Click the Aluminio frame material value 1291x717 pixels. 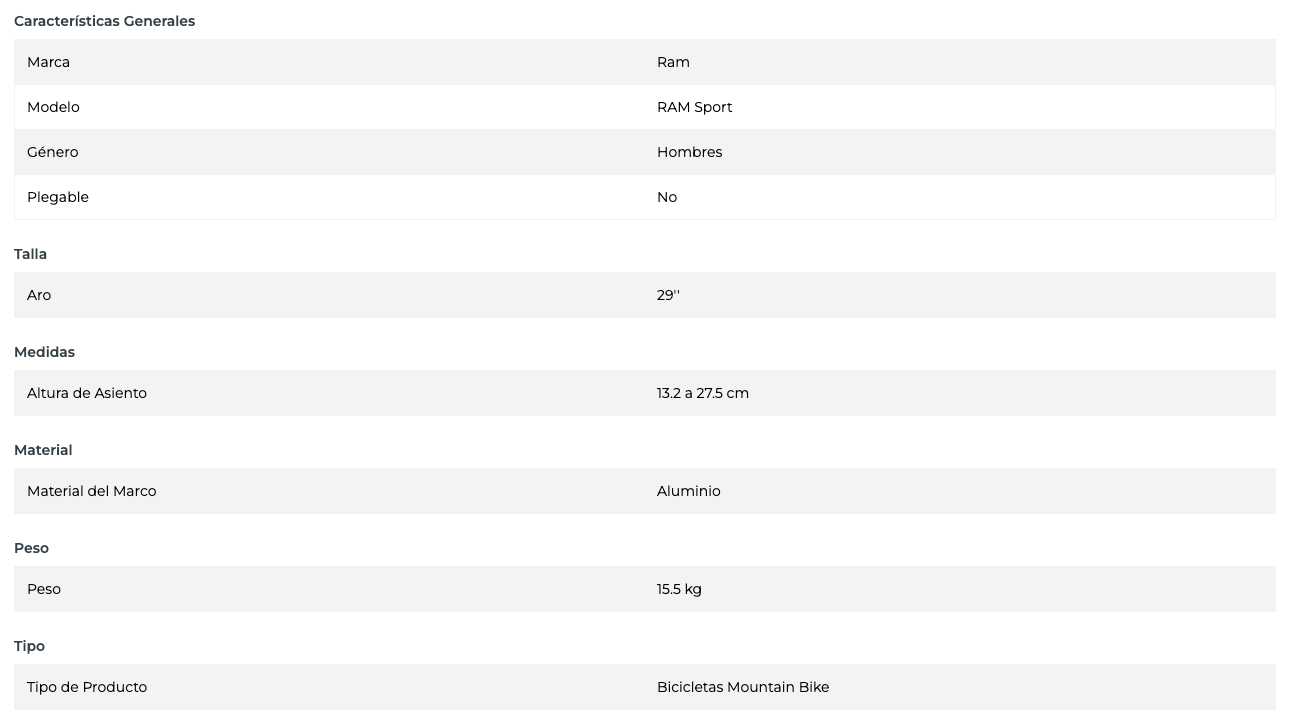pyautogui.click(x=688, y=491)
